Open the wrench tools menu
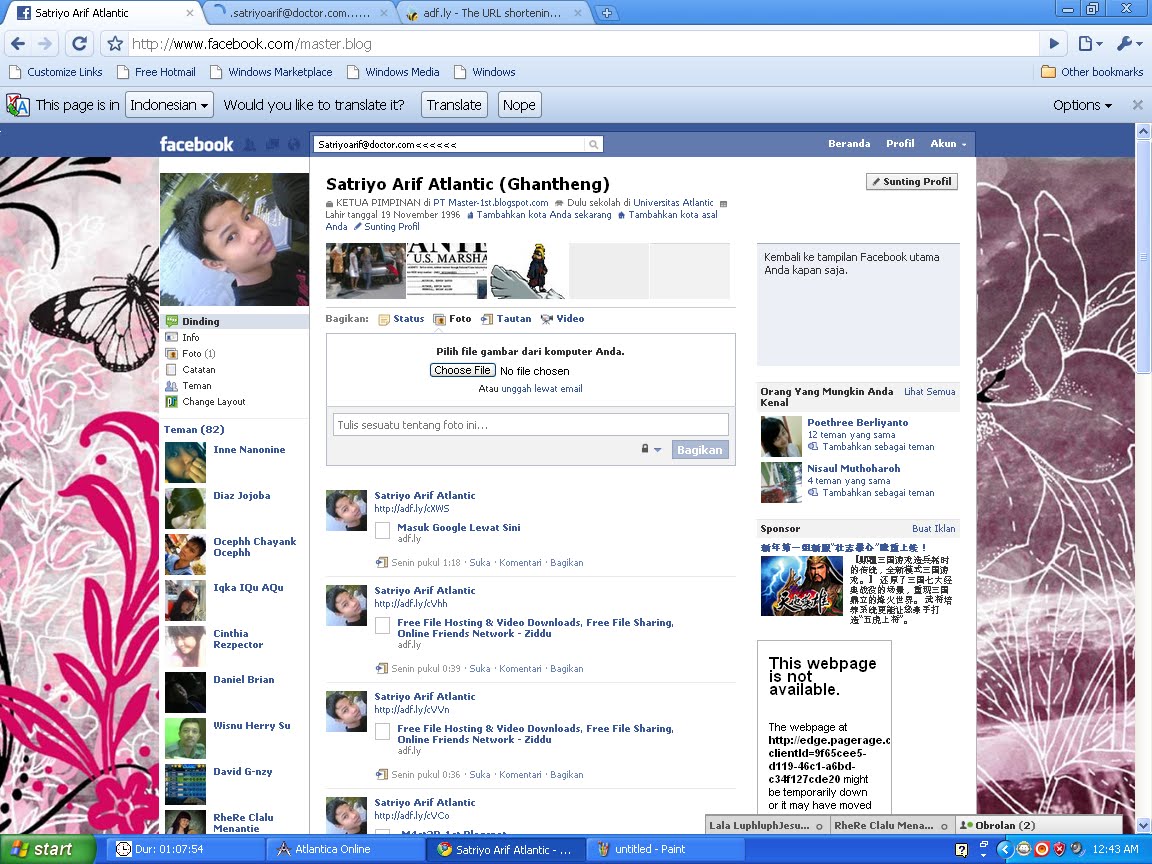 click(x=1129, y=43)
